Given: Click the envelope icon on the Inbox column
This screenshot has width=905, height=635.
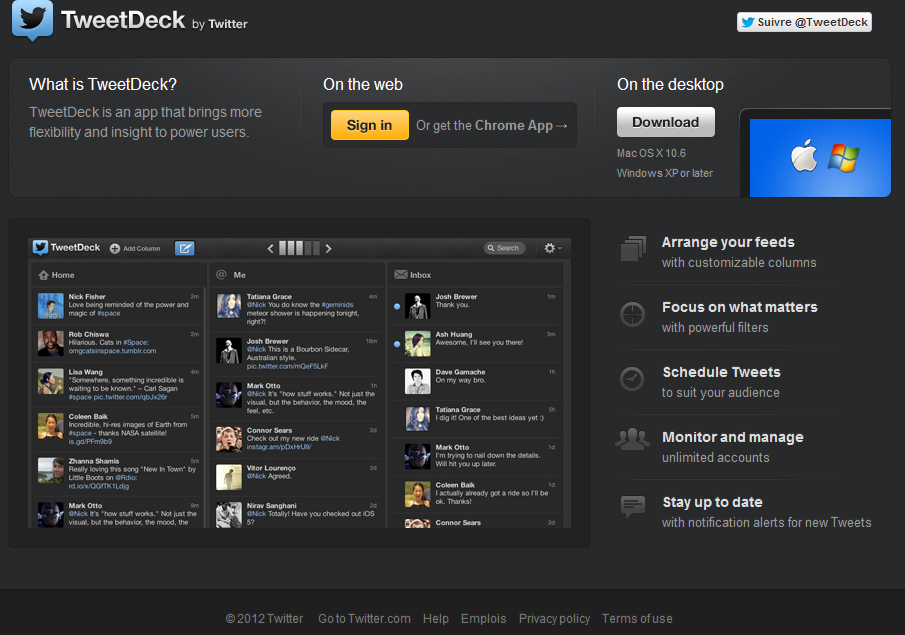Looking at the screenshot, I should [x=398, y=273].
